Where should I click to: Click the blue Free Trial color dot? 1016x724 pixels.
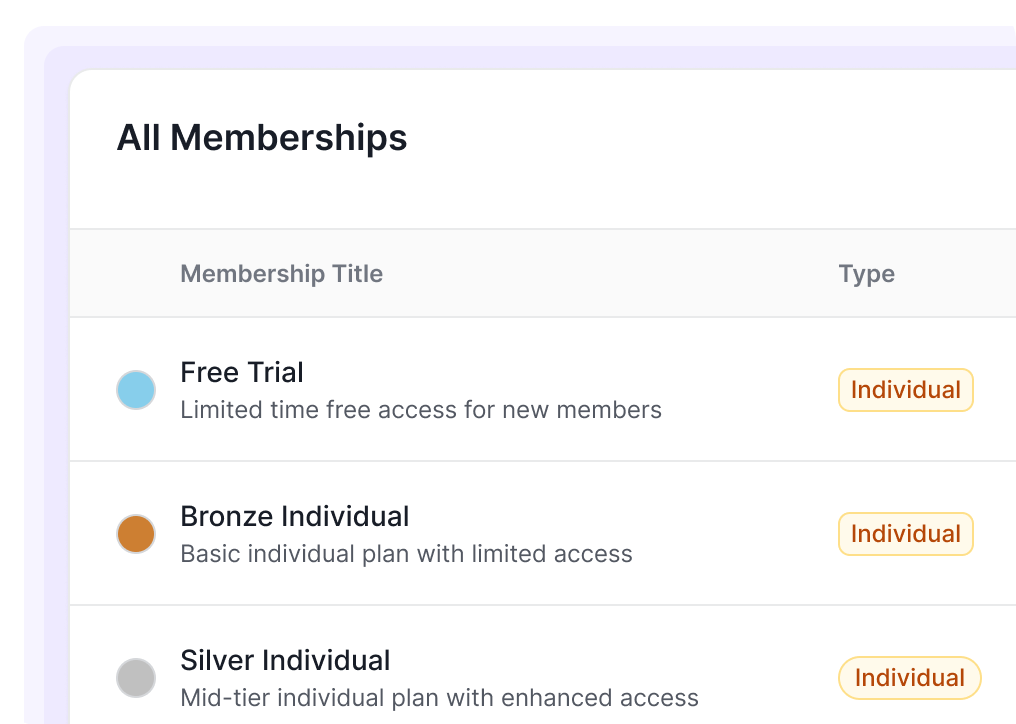click(136, 390)
